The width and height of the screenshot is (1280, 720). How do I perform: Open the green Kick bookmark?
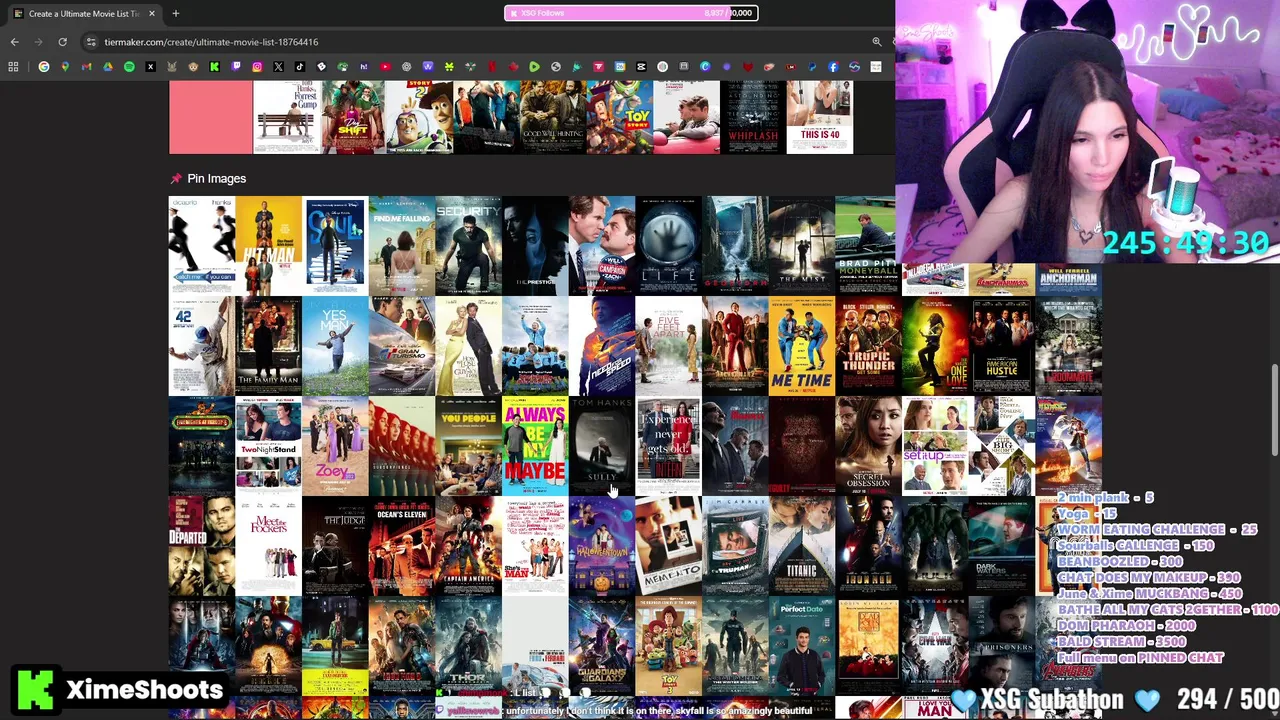214,67
